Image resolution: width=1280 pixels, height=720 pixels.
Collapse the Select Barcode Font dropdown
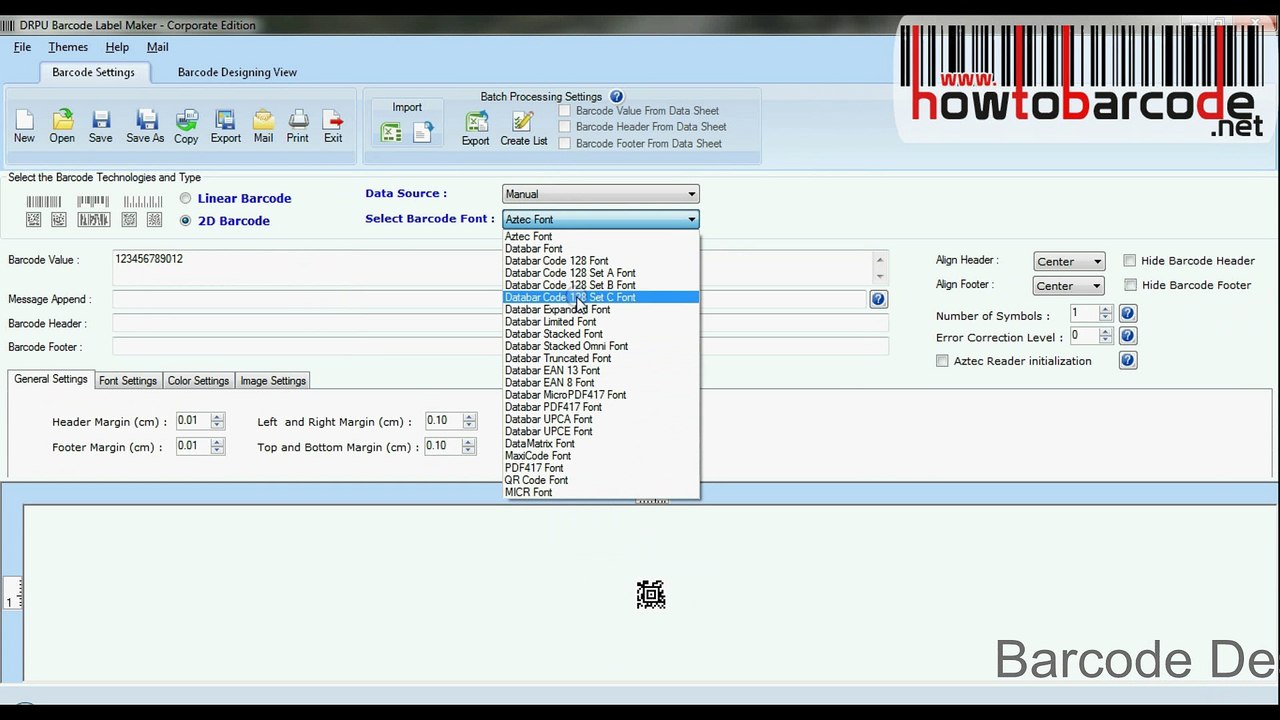[691, 219]
